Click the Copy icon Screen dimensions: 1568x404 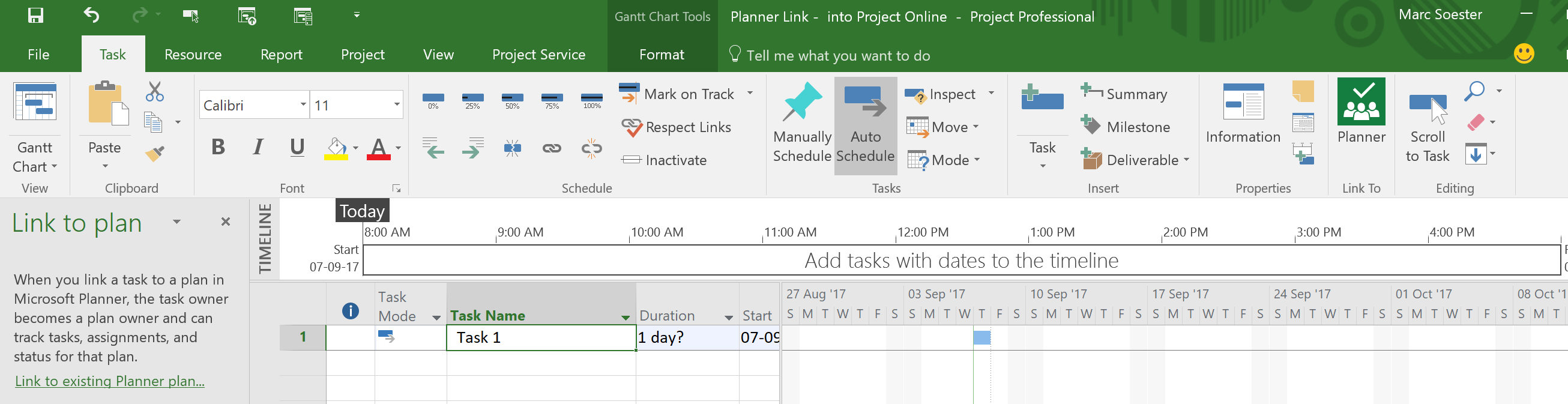pos(154,122)
